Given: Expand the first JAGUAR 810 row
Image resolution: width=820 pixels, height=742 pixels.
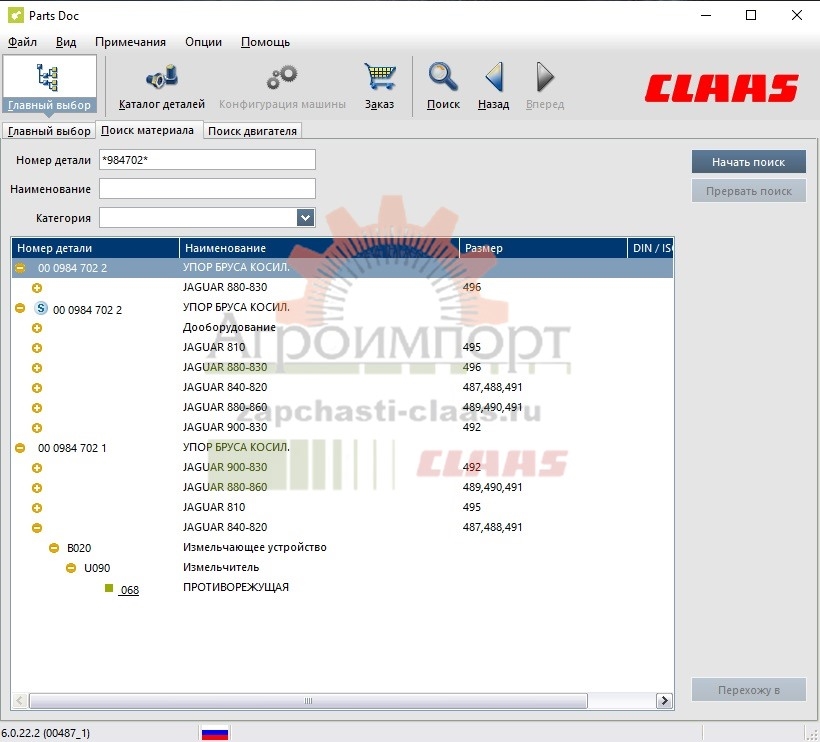Looking at the screenshot, I should [37, 348].
